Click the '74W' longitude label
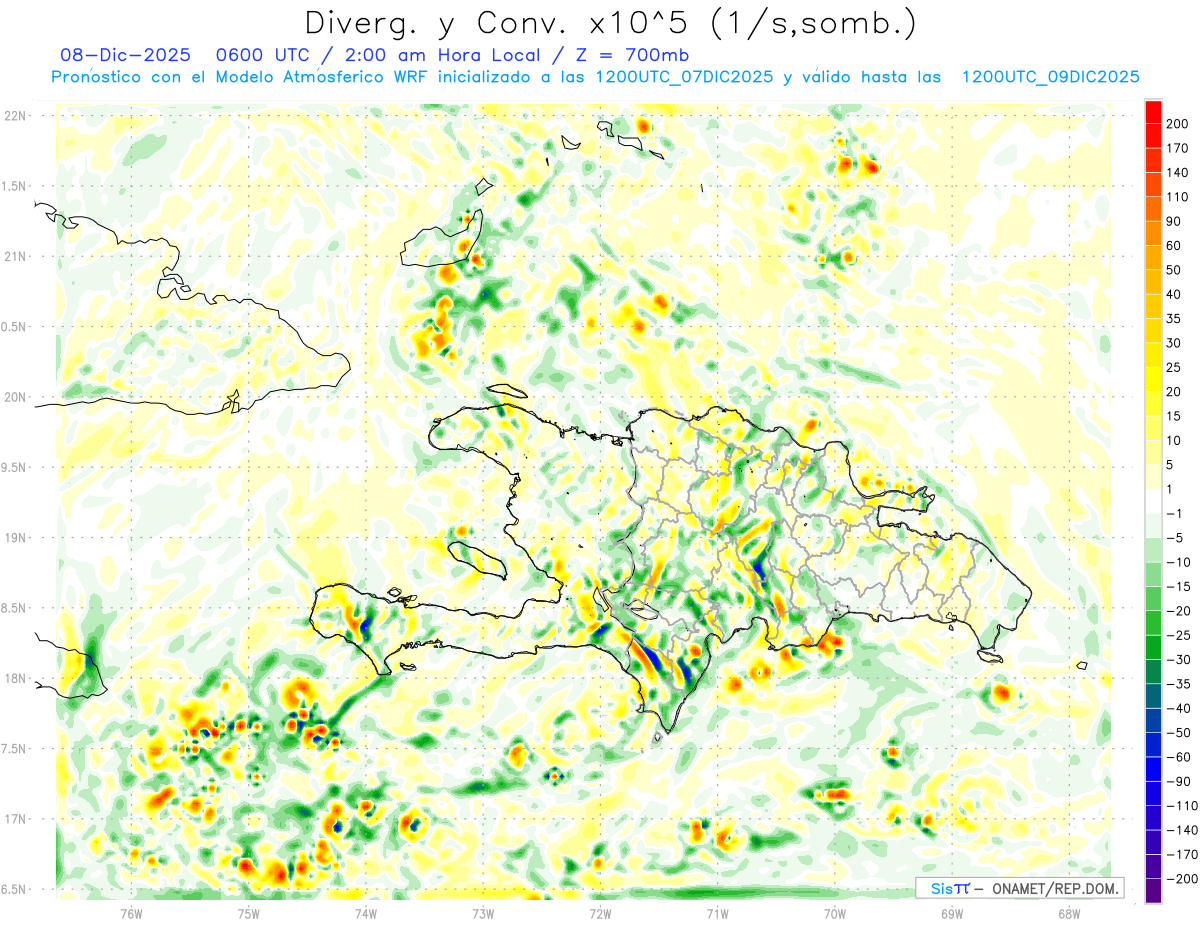 point(366,913)
